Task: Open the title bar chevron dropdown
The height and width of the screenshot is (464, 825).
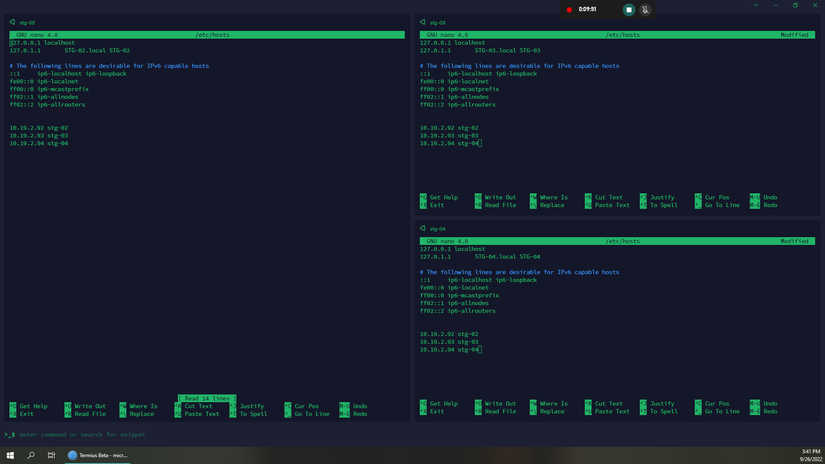Action: coord(756,5)
